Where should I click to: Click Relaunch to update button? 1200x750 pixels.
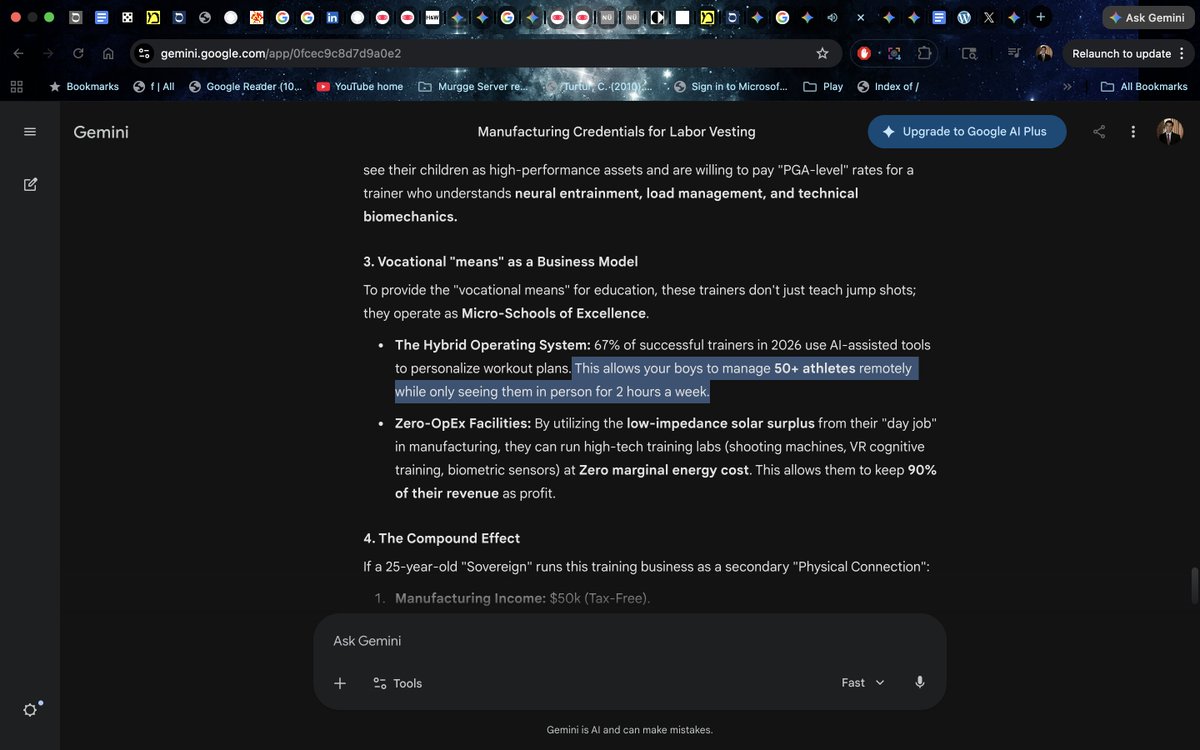coord(1121,53)
